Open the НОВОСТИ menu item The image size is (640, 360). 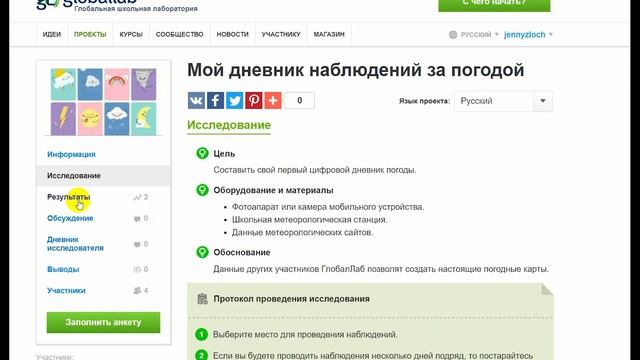pos(233,34)
